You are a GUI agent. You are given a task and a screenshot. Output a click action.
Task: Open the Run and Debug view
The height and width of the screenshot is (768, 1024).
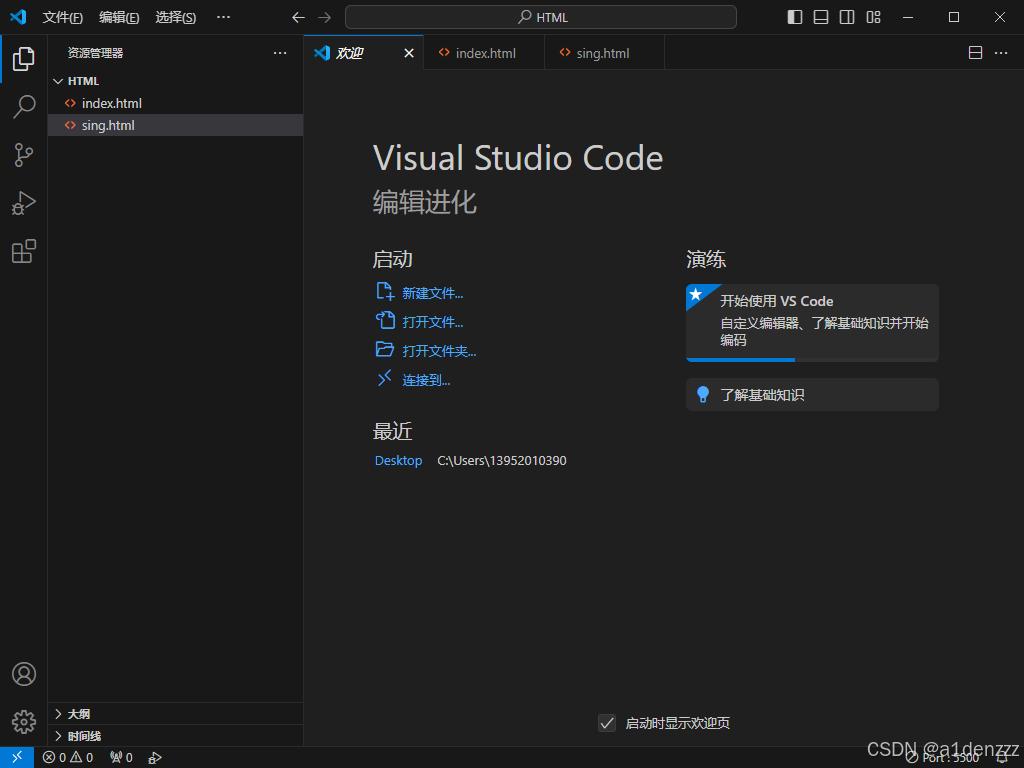pos(24,203)
